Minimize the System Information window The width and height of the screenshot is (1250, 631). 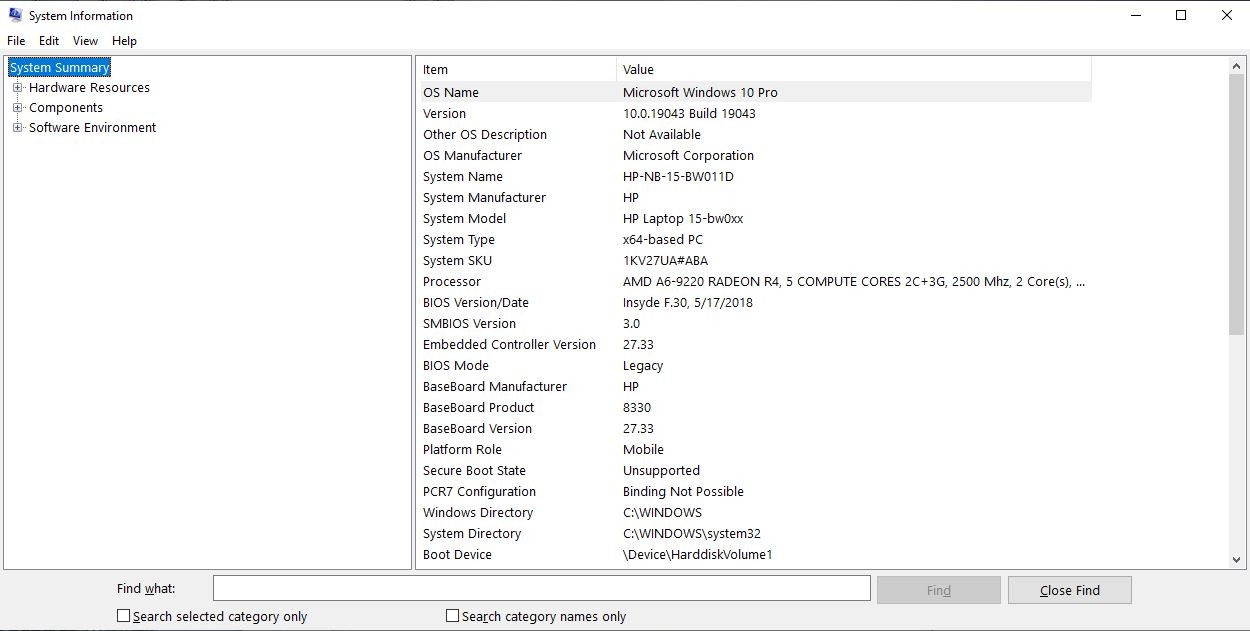click(x=1135, y=16)
